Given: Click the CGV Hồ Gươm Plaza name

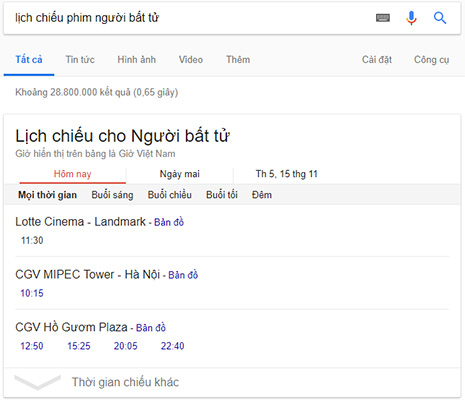Looking at the screenshot, I should click(71, 327).
